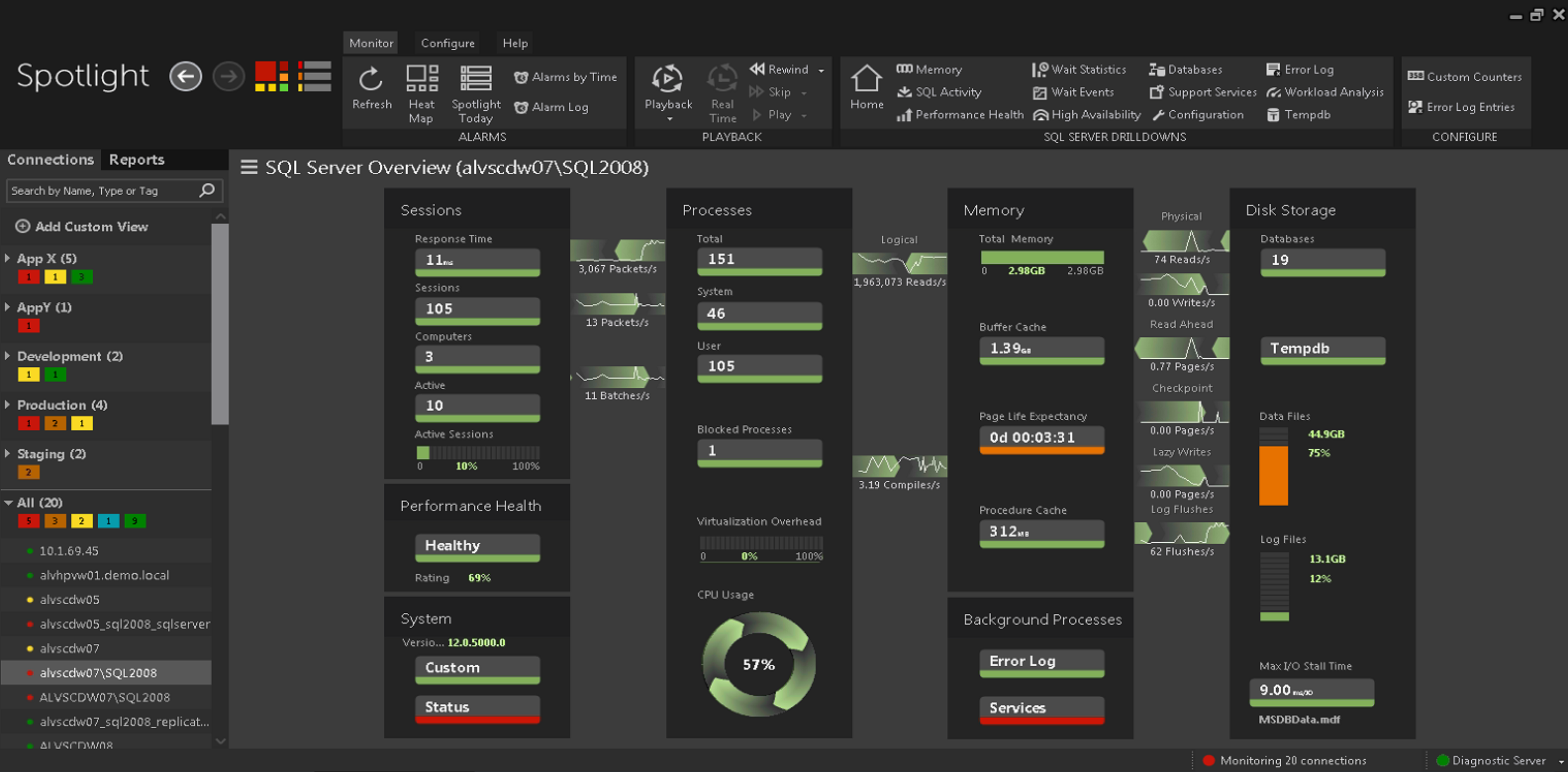Open the Tempdb drilldown in ribbon
The width and height of the screenshot is (1568, 772).
point(1299,114)
